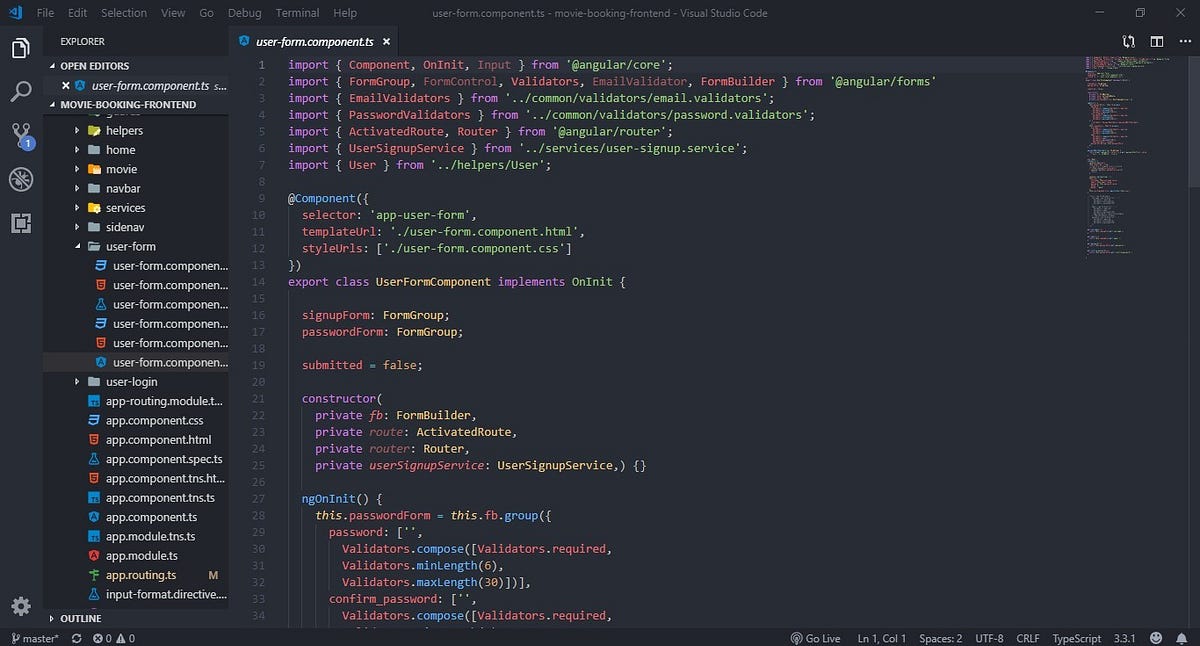
Task: Open app.routing.ts with modified marker
Action: click(140, 575)
